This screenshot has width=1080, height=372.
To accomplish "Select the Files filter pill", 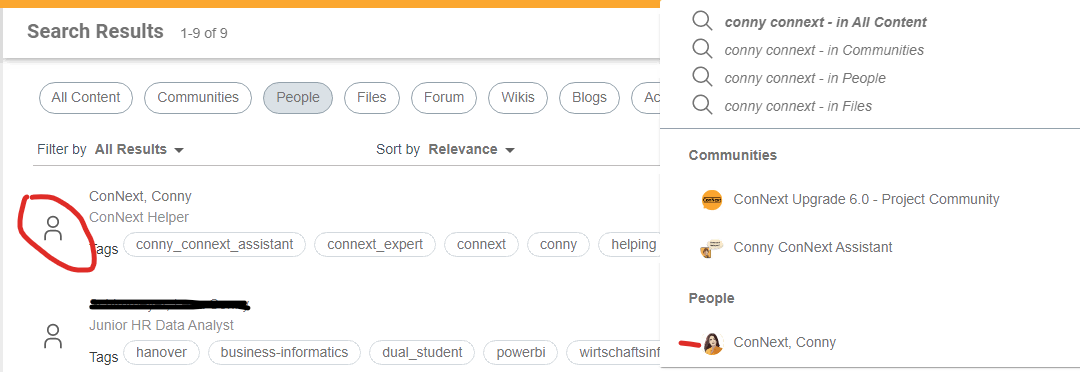I will 372,98.
